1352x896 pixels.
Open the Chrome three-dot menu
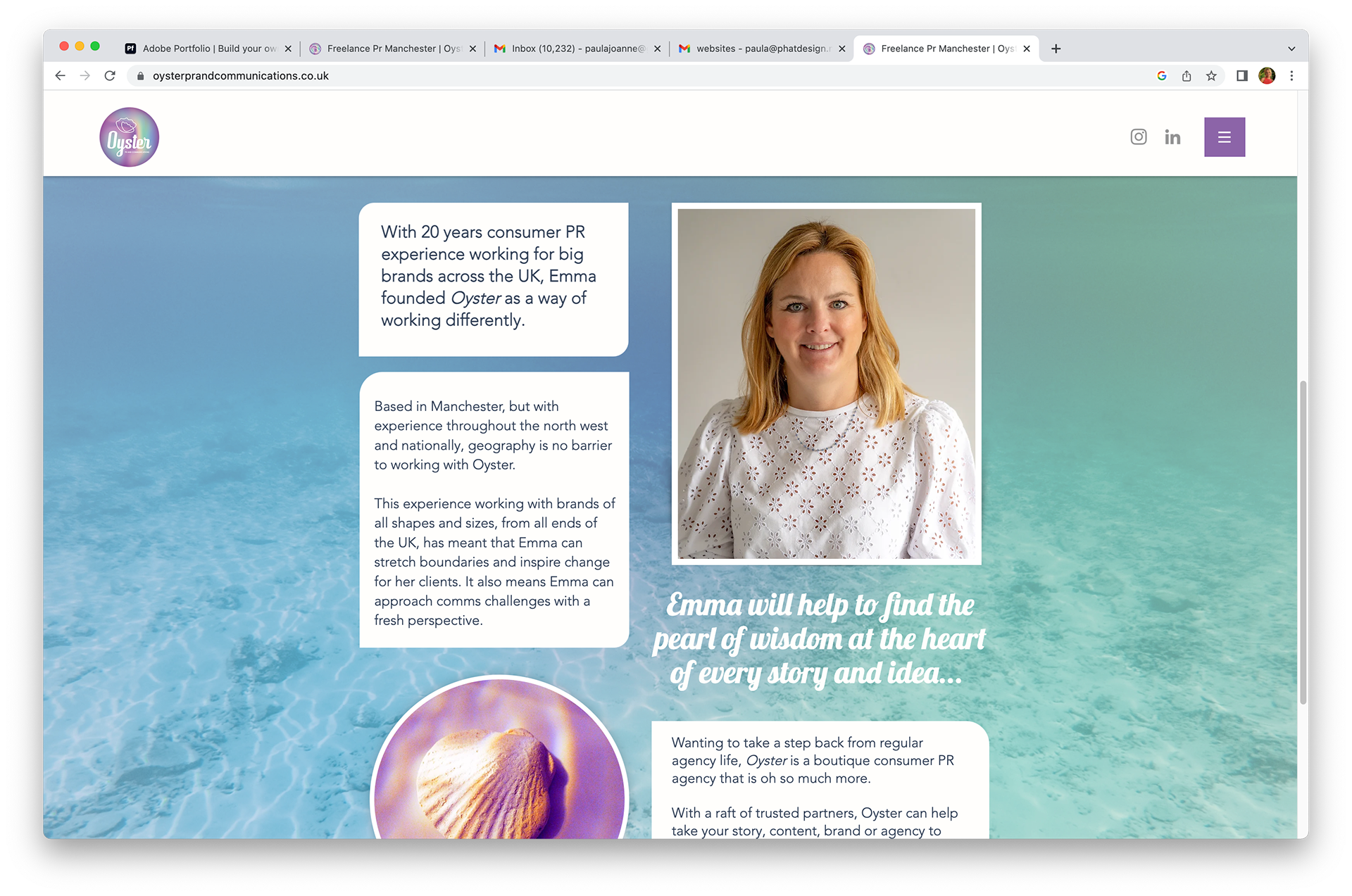(x=1291, y=76)
